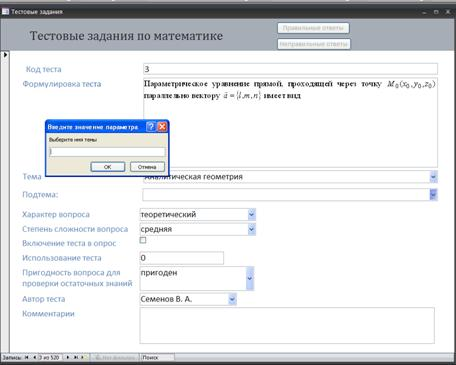Go to the first record

[x=26, y=357]
